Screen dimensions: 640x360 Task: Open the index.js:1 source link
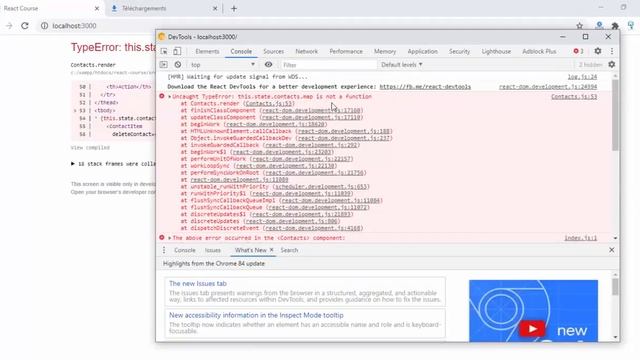click(x=580, y=238)
